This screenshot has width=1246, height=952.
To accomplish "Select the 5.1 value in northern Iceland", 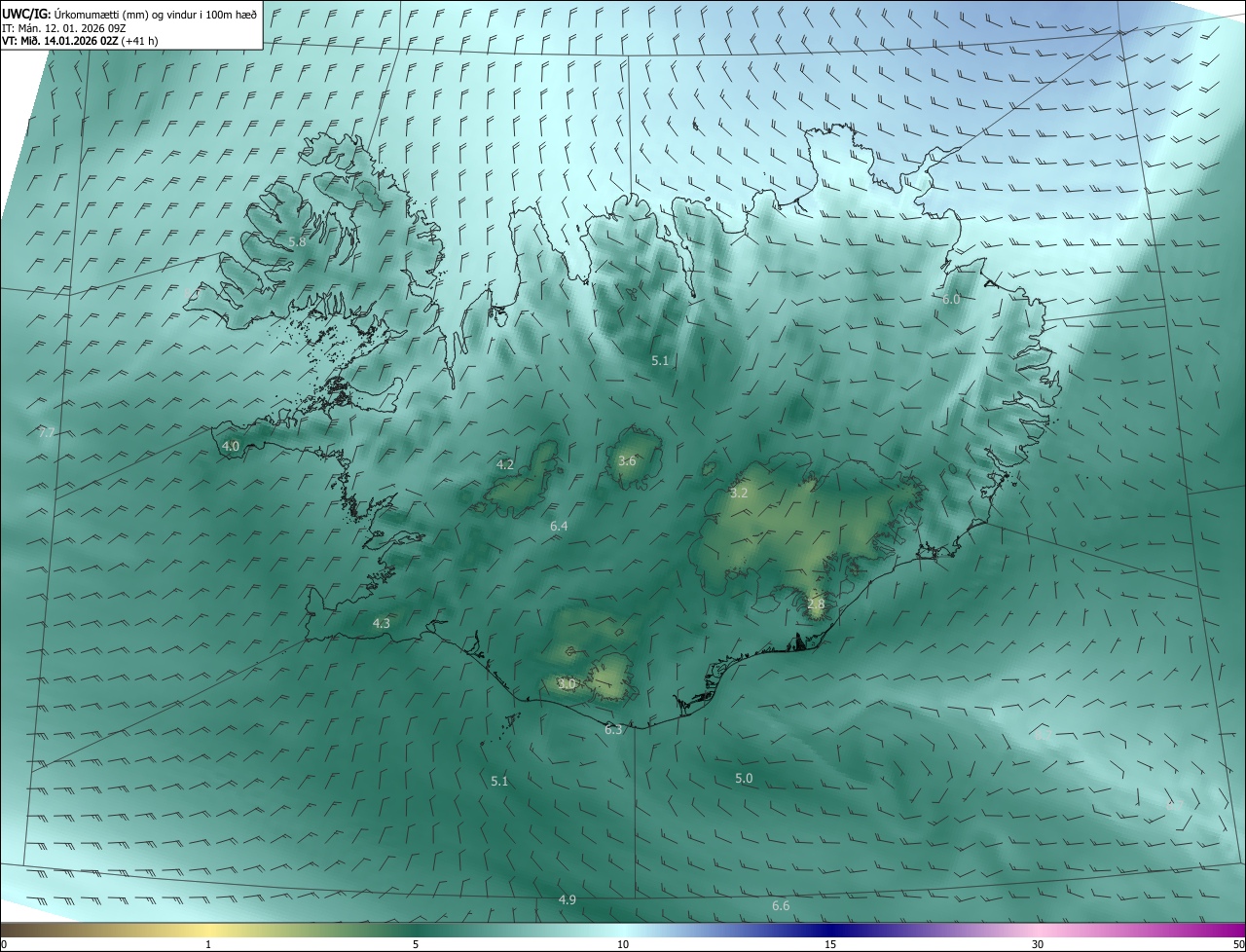I will [x=660, y=361].
